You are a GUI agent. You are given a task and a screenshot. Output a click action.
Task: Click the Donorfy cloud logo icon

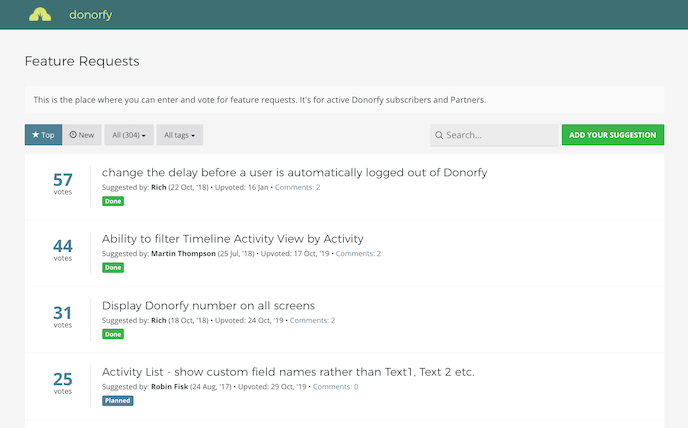[x=40, y=15]
